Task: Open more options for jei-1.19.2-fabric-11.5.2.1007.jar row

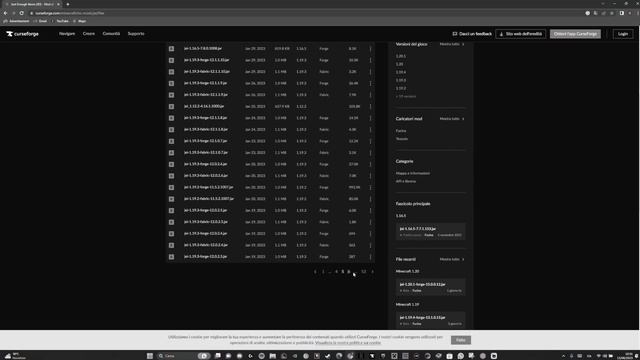Action: [x=370, y=199]
